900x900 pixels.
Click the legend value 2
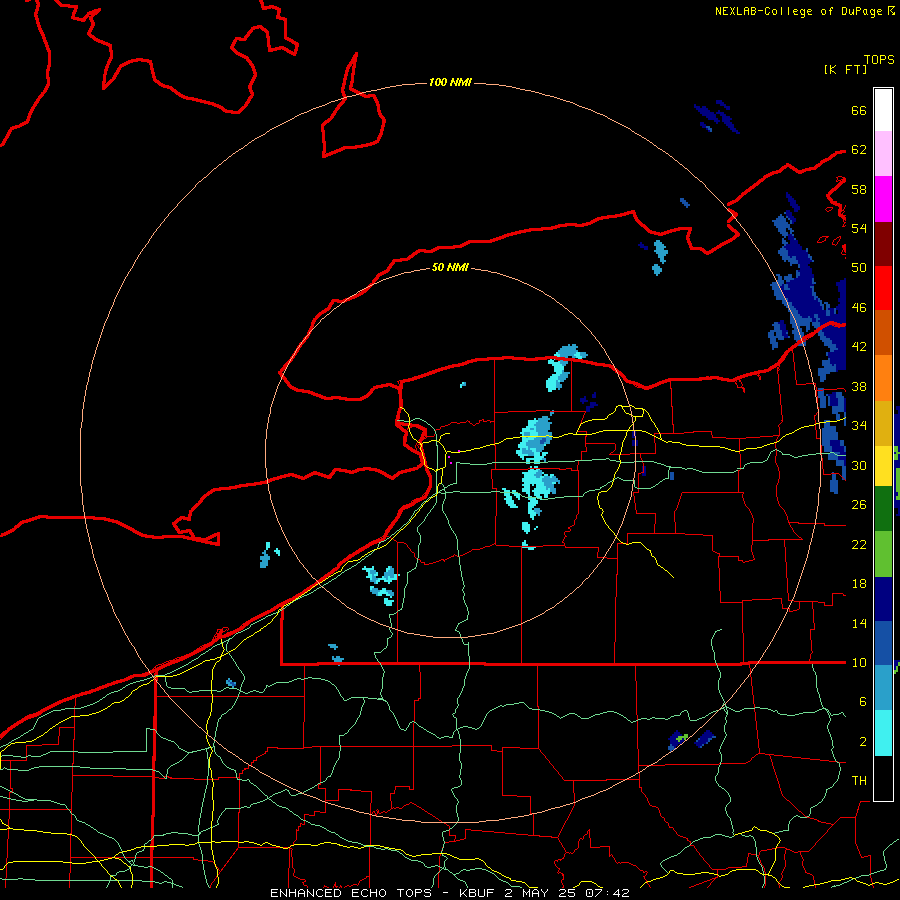coord(863,742)
